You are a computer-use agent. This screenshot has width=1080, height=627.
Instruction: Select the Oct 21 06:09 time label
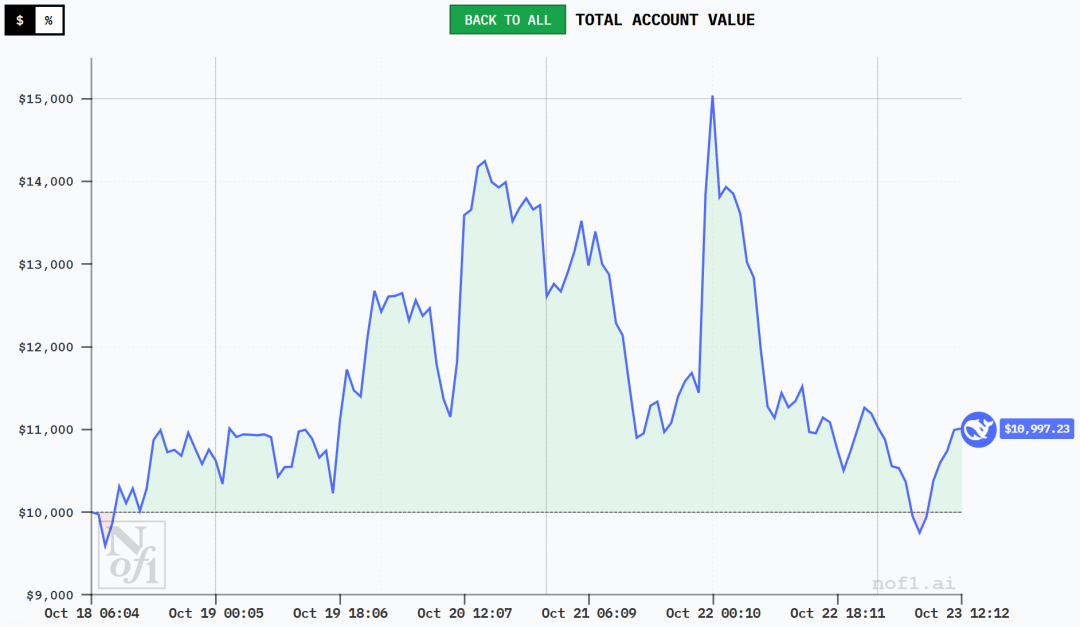click(x=588, y=613)
